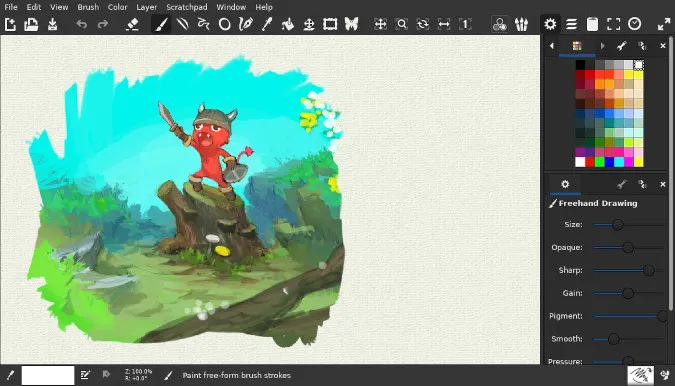Undo the last brush stroke
Viewport: 675px width, 386px height.
tap(81, 25)
